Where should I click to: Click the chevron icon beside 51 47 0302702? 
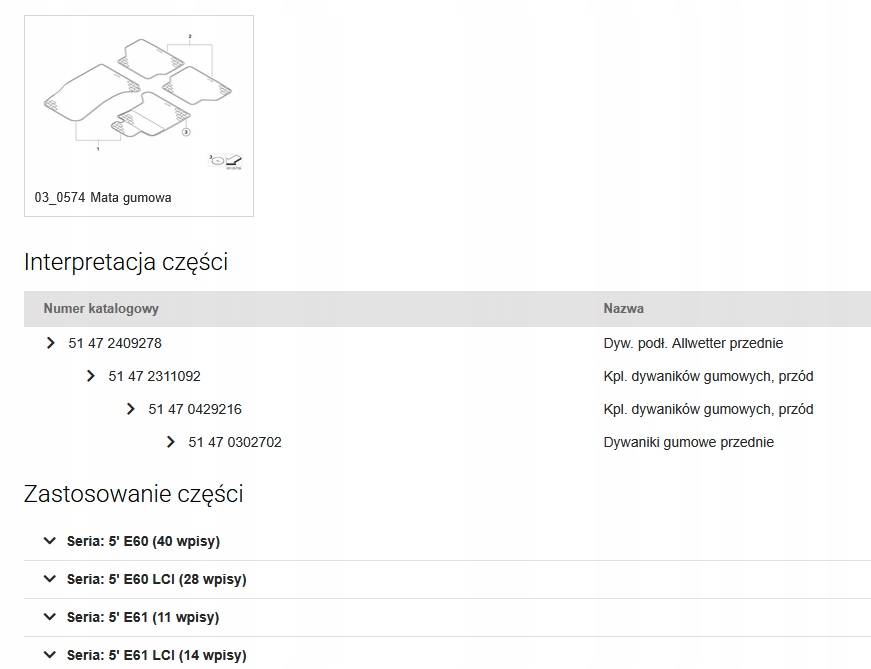171,442
